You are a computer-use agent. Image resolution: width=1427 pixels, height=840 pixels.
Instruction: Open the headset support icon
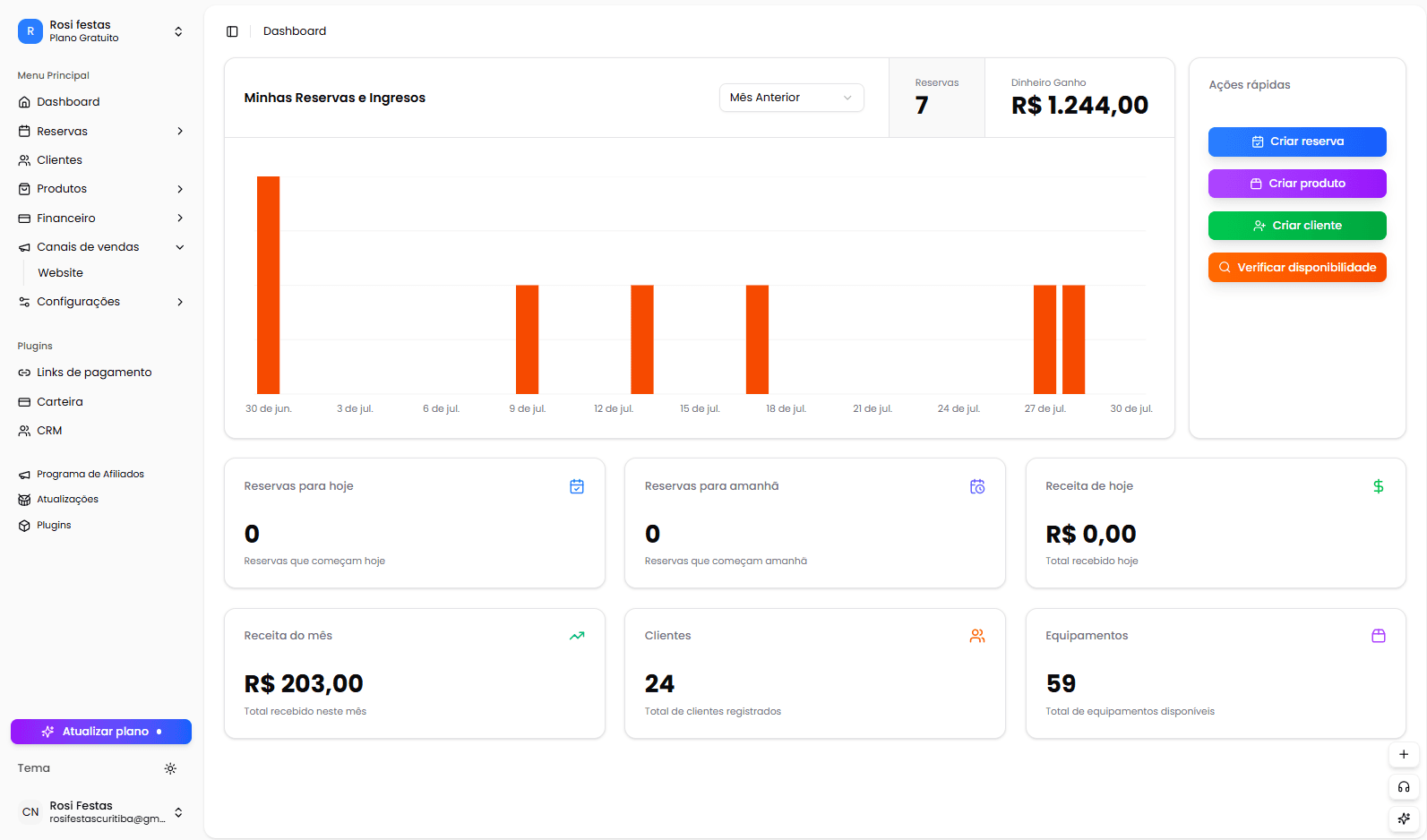pos(1403,787)
